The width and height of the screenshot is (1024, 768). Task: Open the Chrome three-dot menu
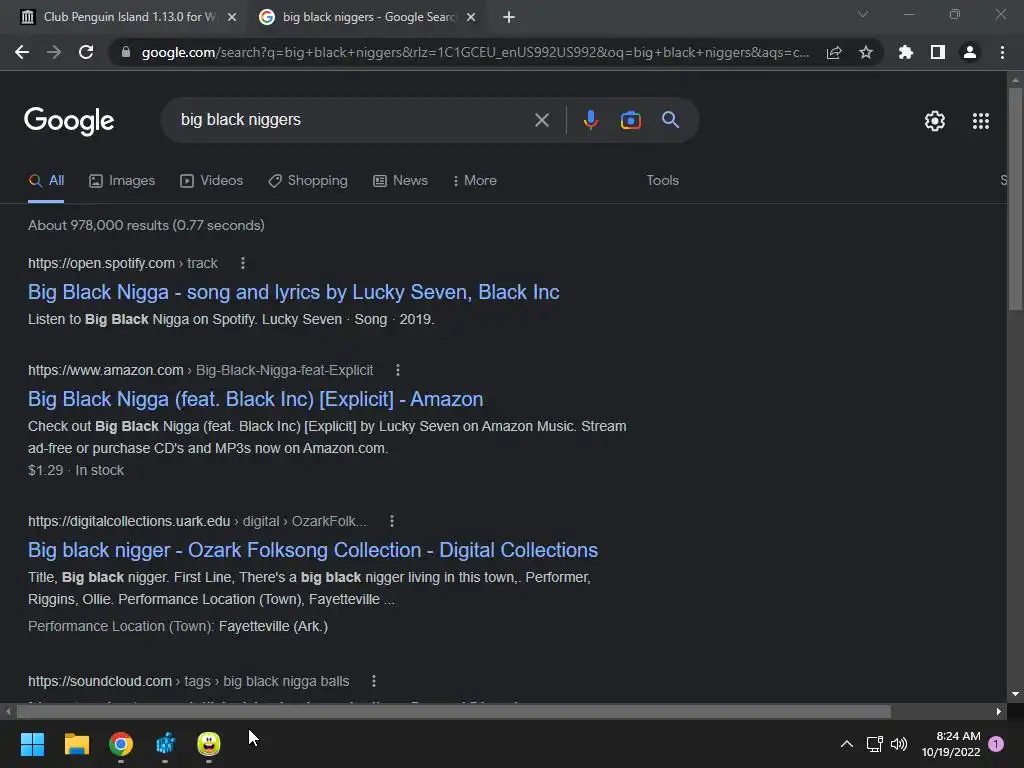[1002, 52]
